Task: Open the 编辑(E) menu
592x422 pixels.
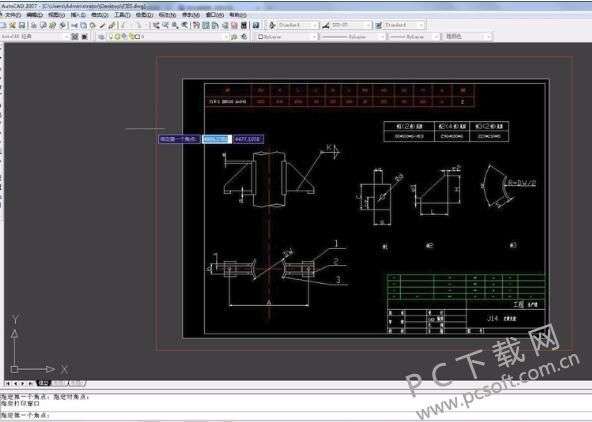Action: click(x=34, y=15)
